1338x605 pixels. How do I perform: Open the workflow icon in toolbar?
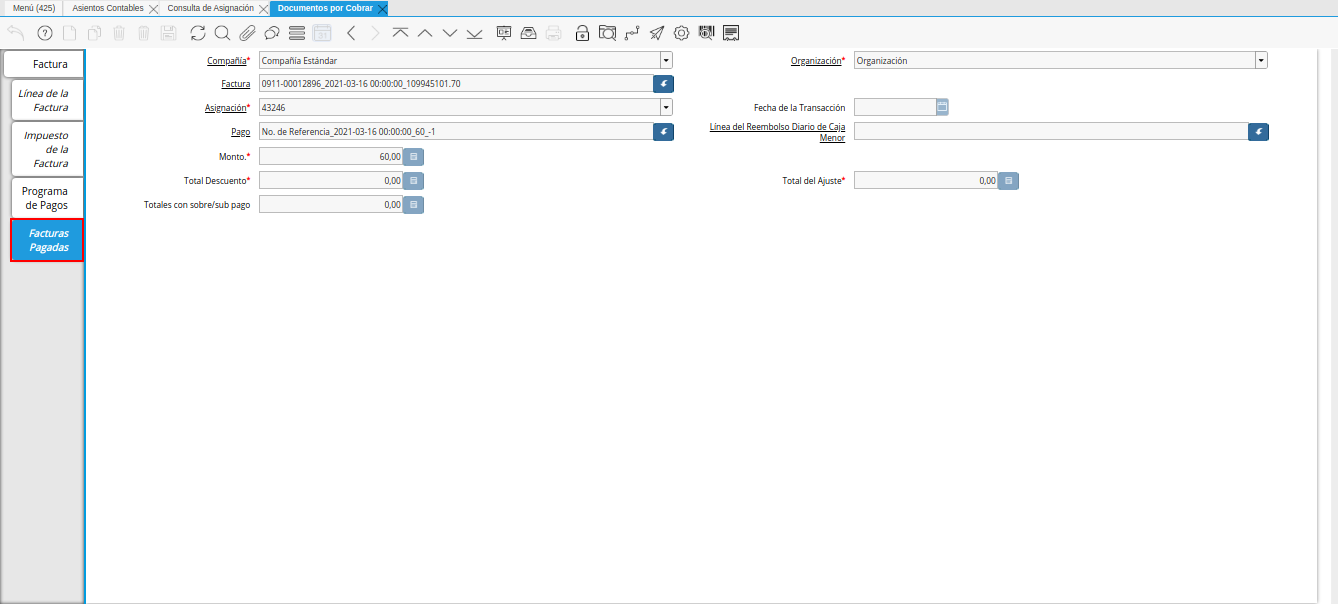[x=631, y=33]
